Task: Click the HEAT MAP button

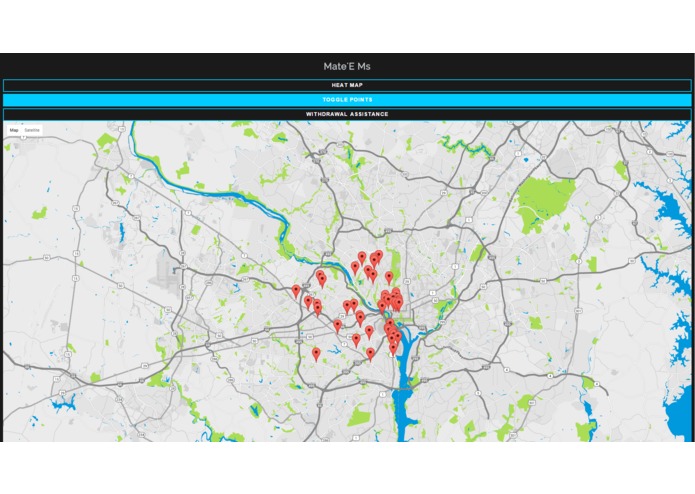Action: pos(347,85)
